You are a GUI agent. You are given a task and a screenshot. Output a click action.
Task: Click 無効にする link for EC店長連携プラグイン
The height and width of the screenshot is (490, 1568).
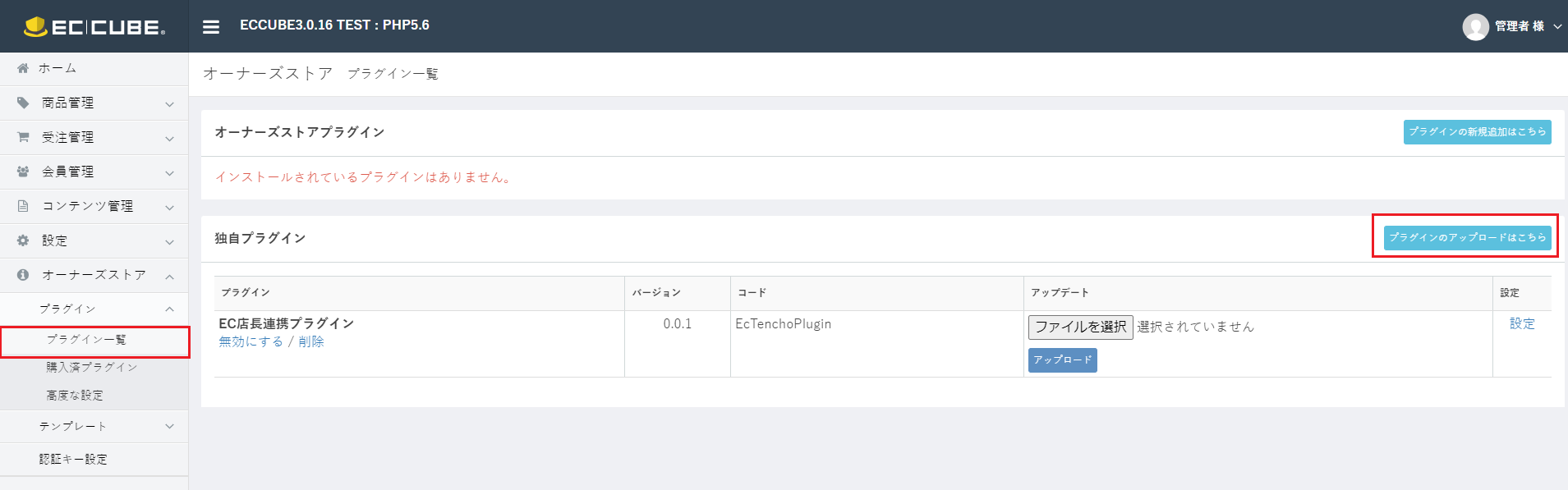pyautogui.click(x=251, y=341)
